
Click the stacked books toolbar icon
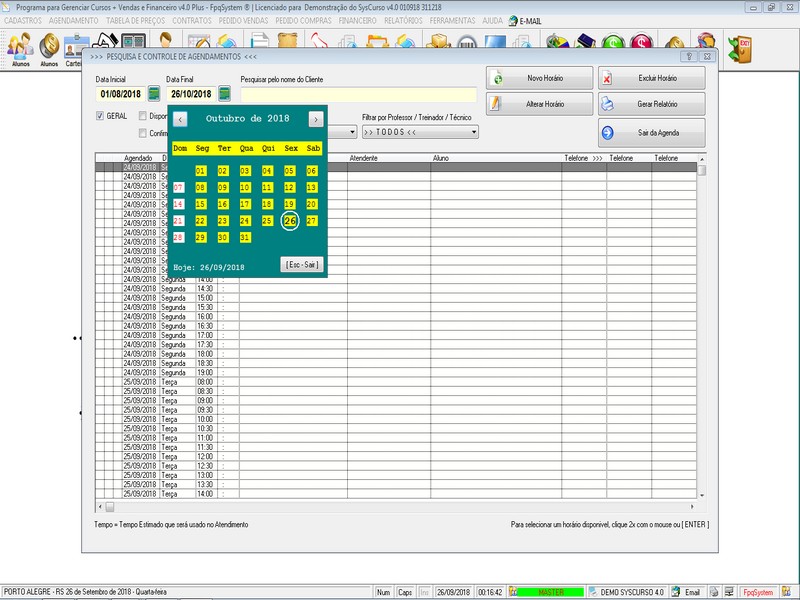point(586,42)
